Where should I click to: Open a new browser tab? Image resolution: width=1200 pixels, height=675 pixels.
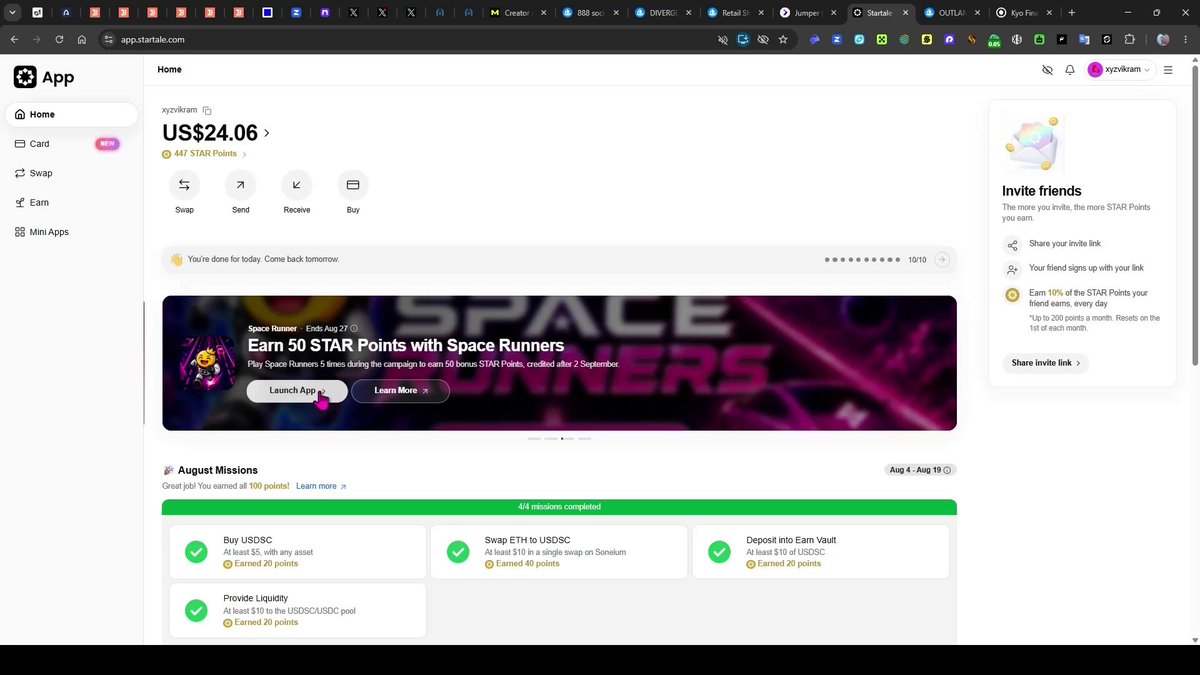[x=1071, y=13]
